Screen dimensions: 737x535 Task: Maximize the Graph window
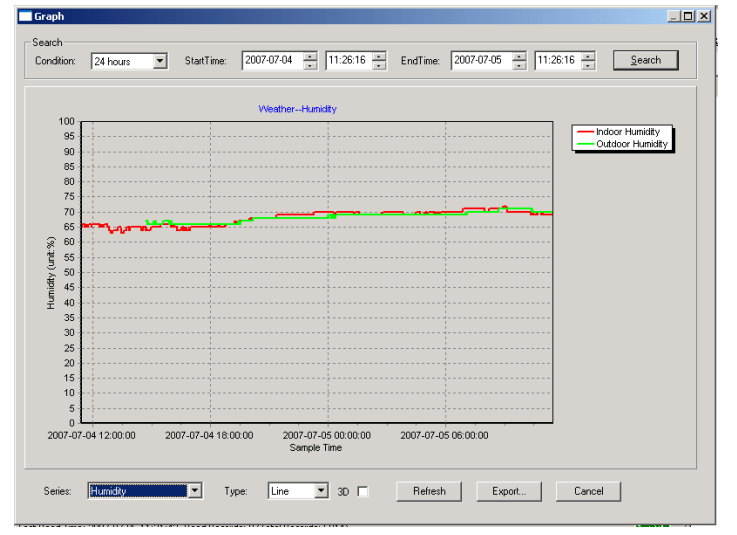point(688,16)
